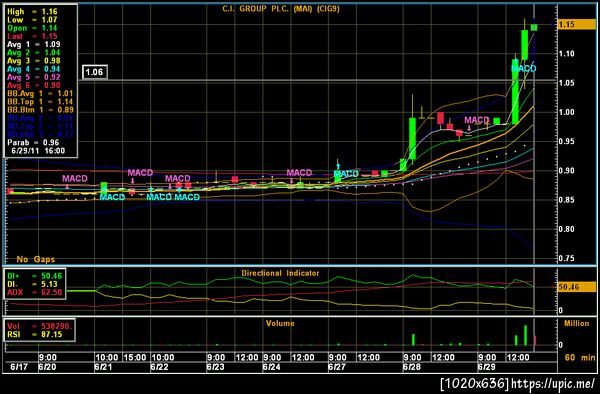Select the RSI = 87.15 legend entry
The height and width of the screenshot is (394, 600).
35,334
